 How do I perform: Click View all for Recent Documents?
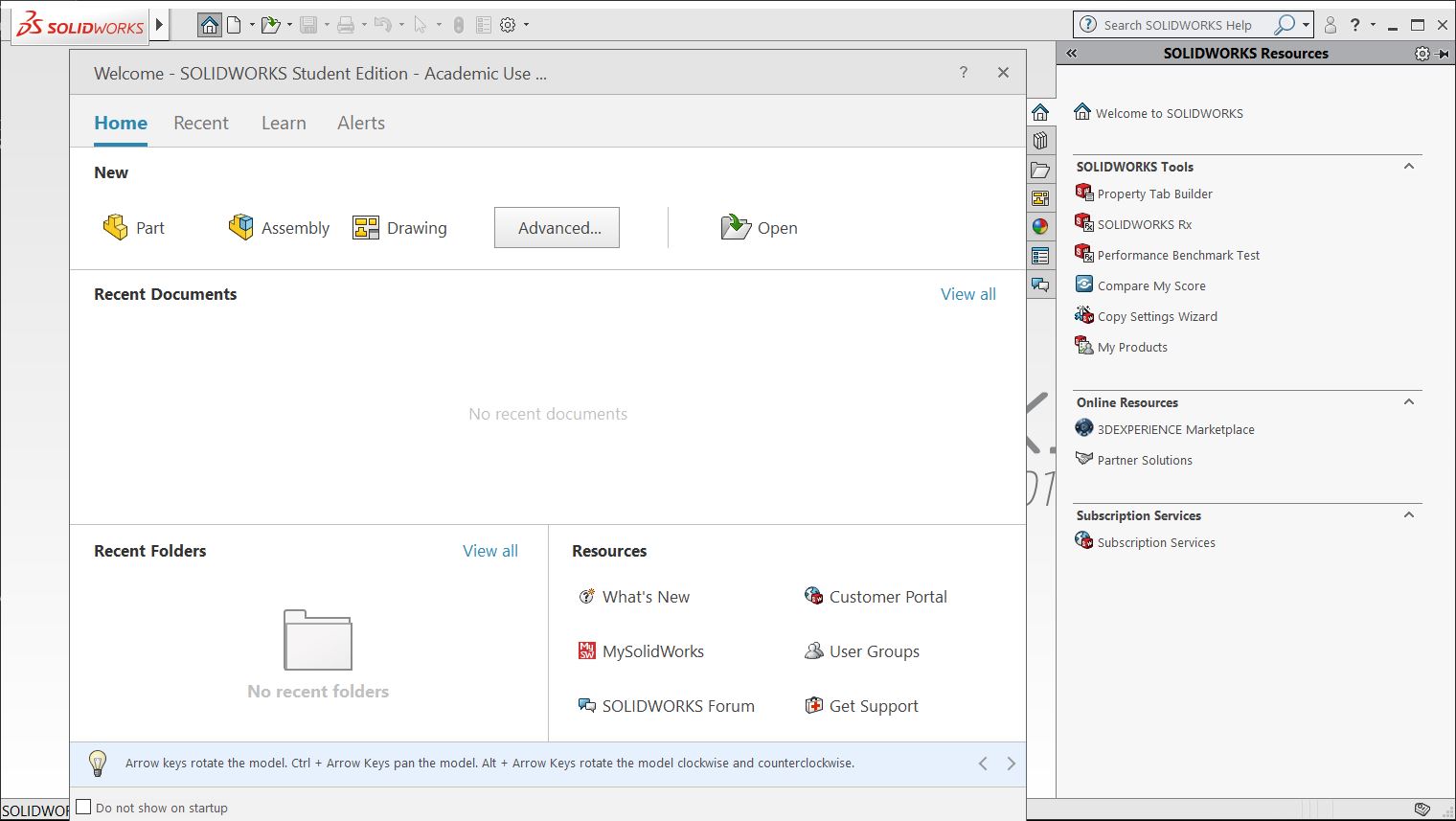(968, 294)
